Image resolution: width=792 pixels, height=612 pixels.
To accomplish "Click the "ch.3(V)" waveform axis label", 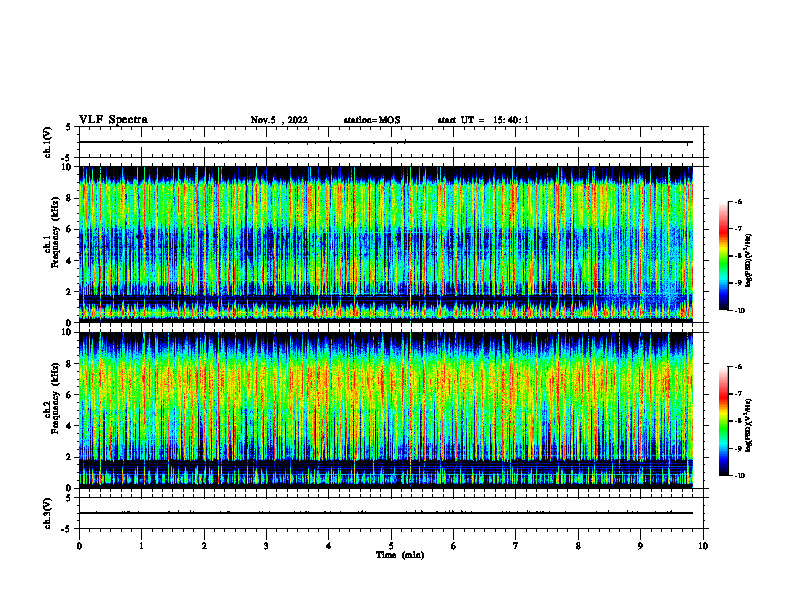I will click(47, 514).
